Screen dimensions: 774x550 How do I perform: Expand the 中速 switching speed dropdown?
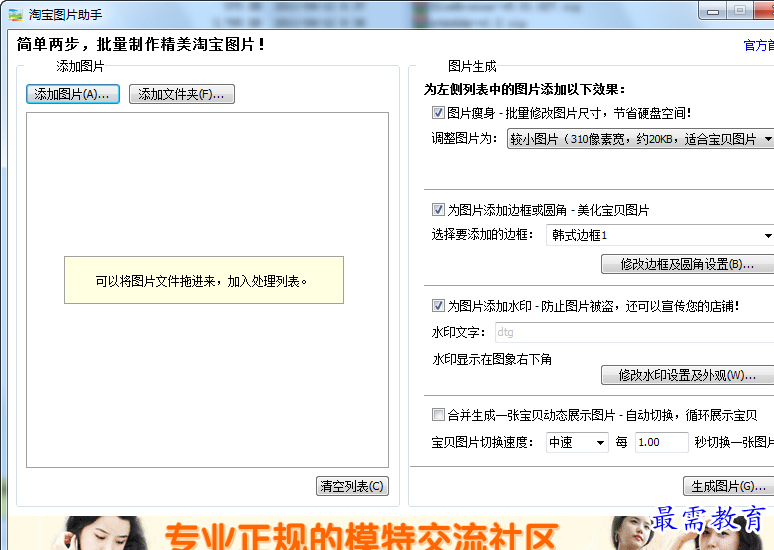tap(577, 442)
